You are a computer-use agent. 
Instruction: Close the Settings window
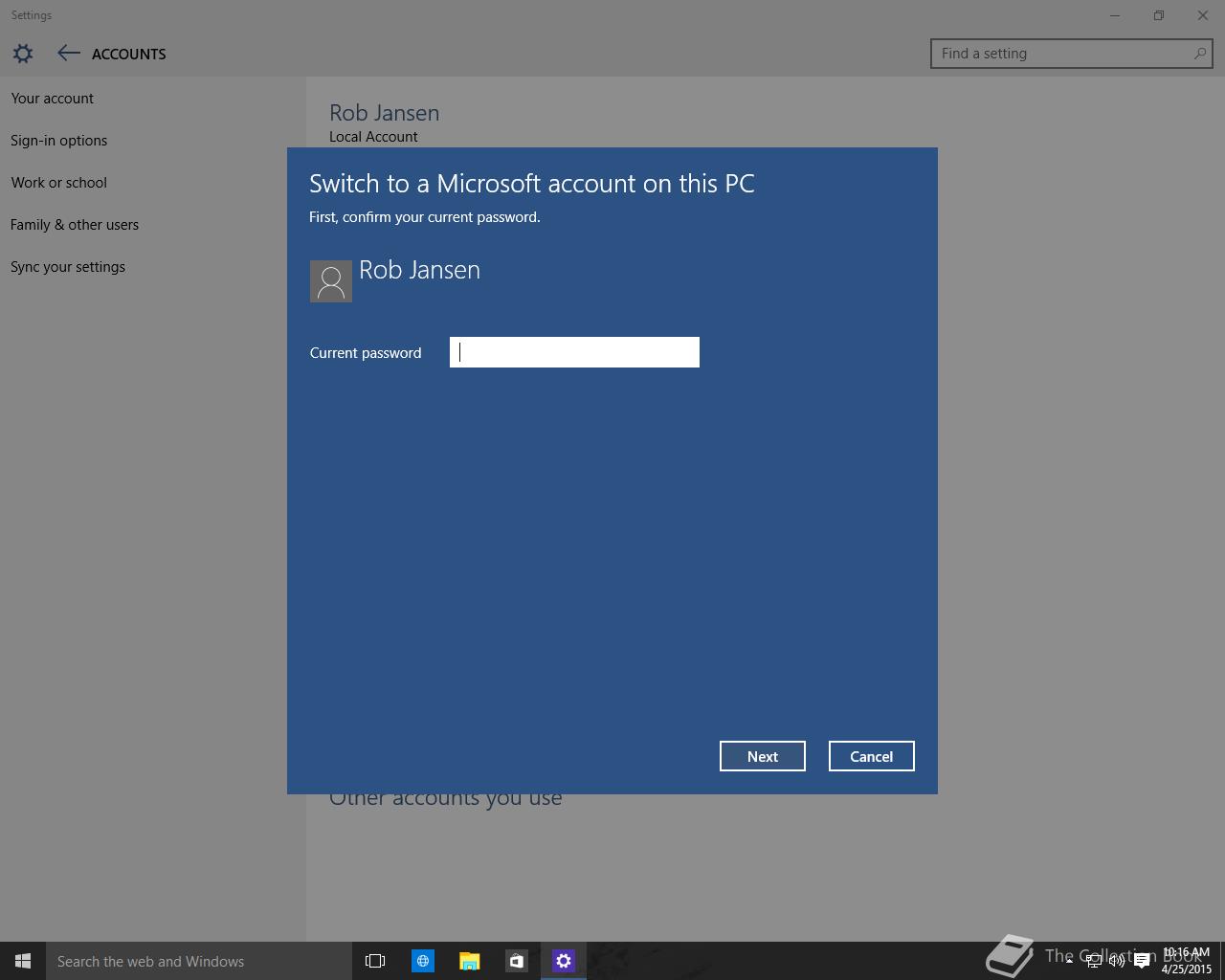coord(1203,15)
